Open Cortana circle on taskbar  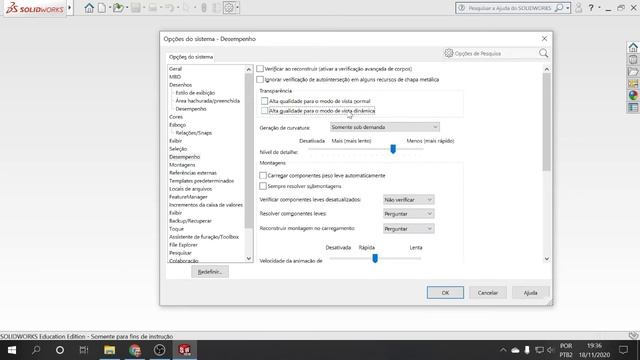point(60,350)
